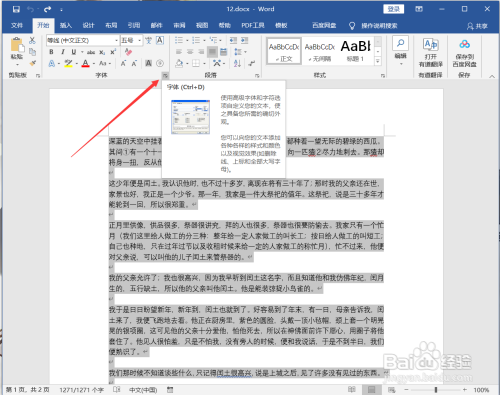
Task: Click the Clear Formatting eraser icon
Action: click(128, 52)
